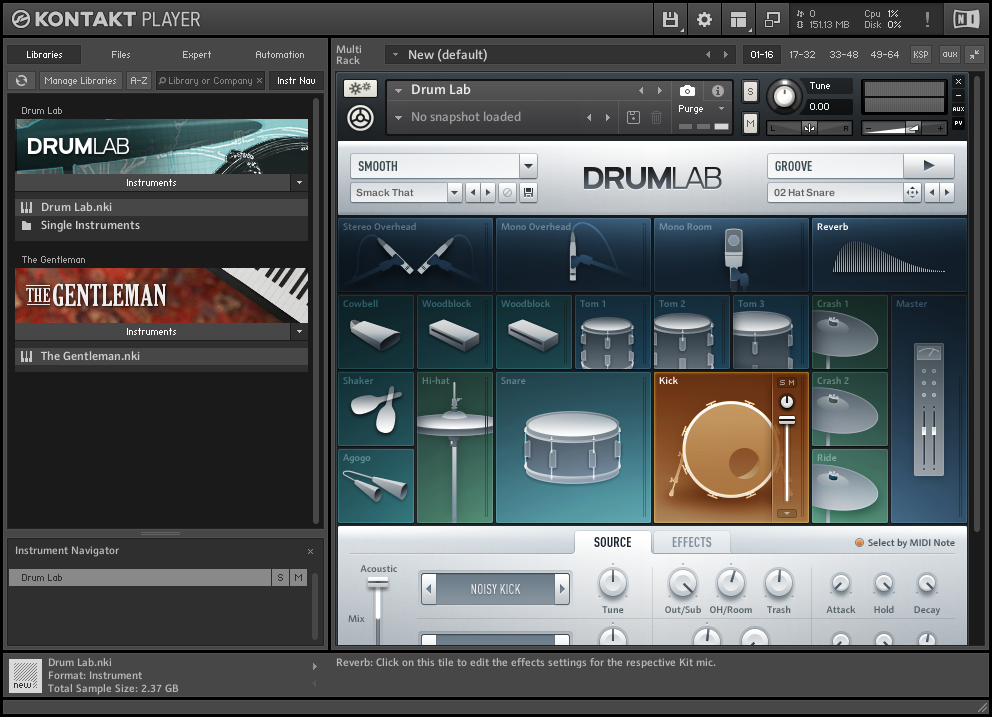Open the Single Instruments folder

(161, 225)
